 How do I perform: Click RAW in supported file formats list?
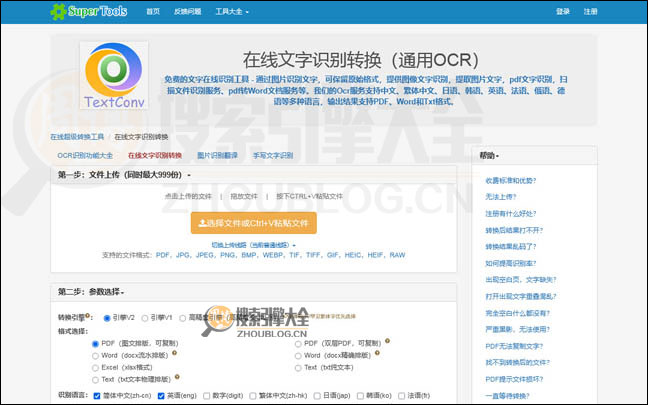(397, 255)
